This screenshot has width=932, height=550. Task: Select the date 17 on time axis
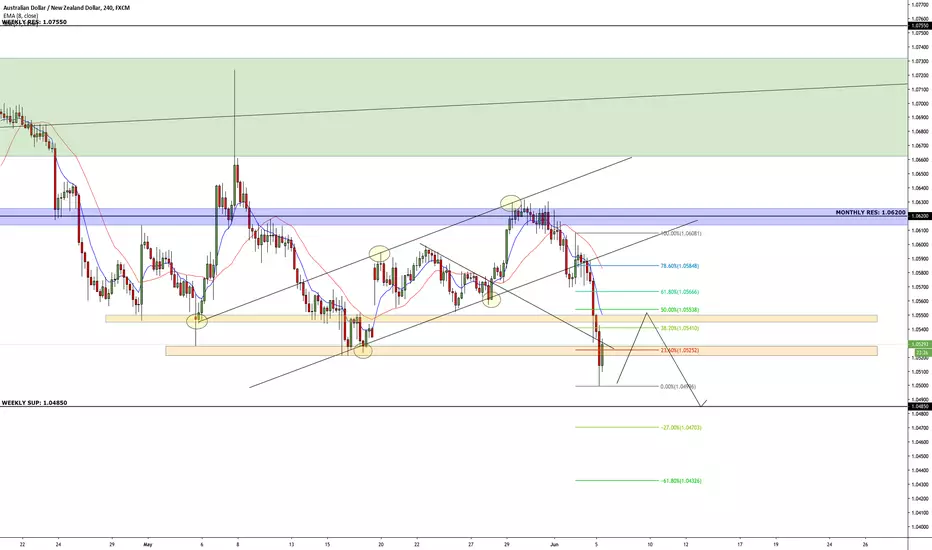pos(740,543)
